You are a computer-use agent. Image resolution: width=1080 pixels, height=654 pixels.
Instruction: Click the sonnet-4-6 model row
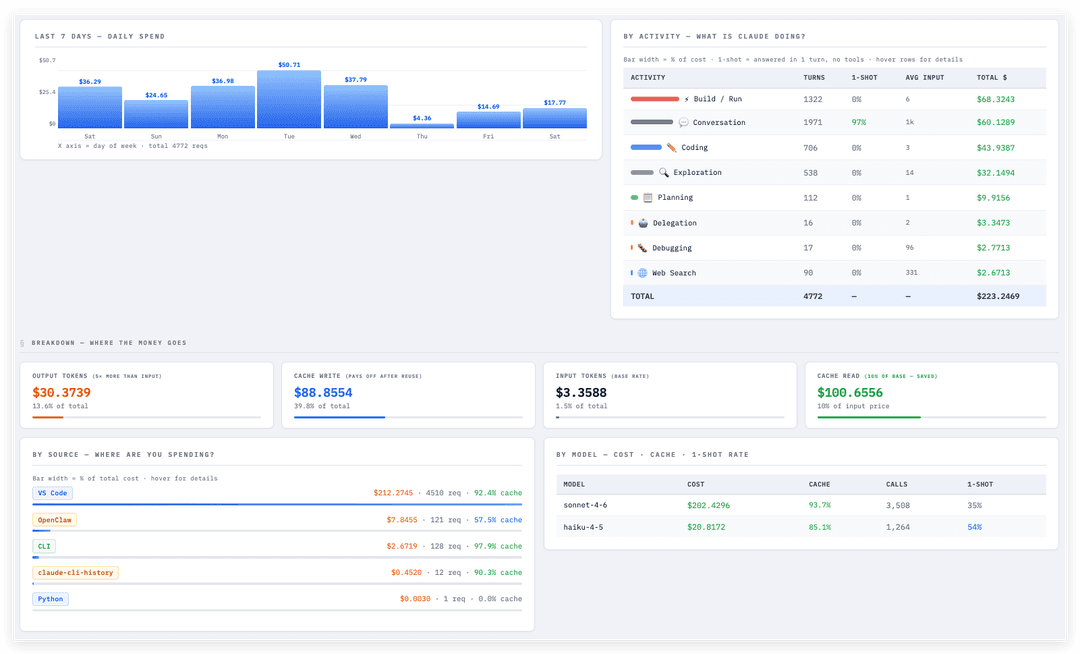pyautogui.click(x=801, y=505)
